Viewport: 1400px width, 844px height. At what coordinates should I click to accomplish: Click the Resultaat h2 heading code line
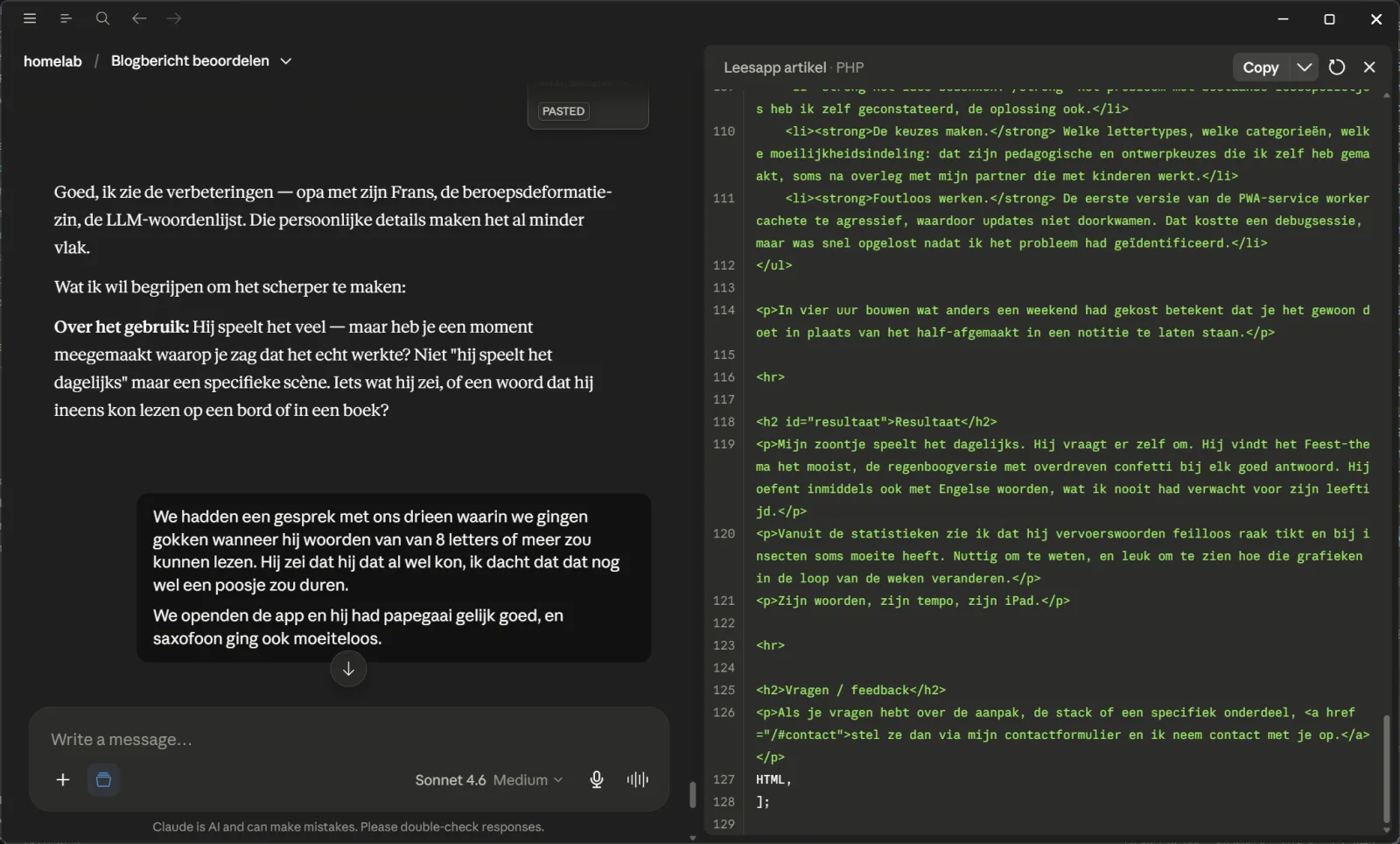(877, 422)
